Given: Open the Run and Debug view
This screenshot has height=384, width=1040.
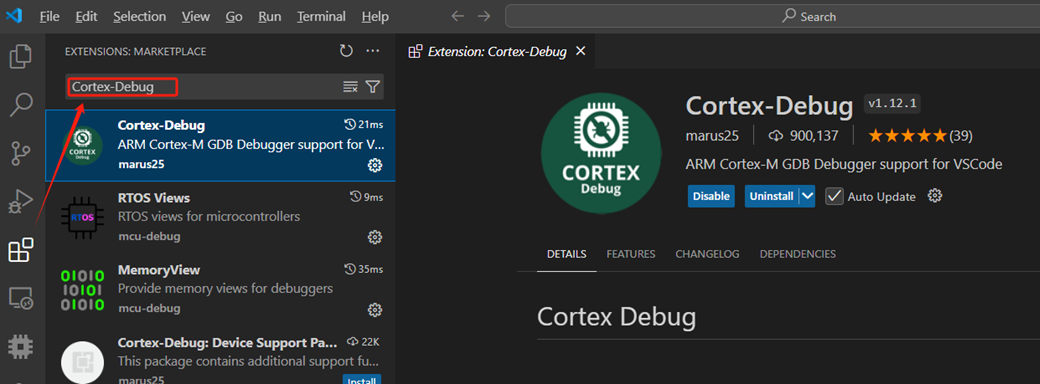Looking at the screenshot, I should (21, 201).
